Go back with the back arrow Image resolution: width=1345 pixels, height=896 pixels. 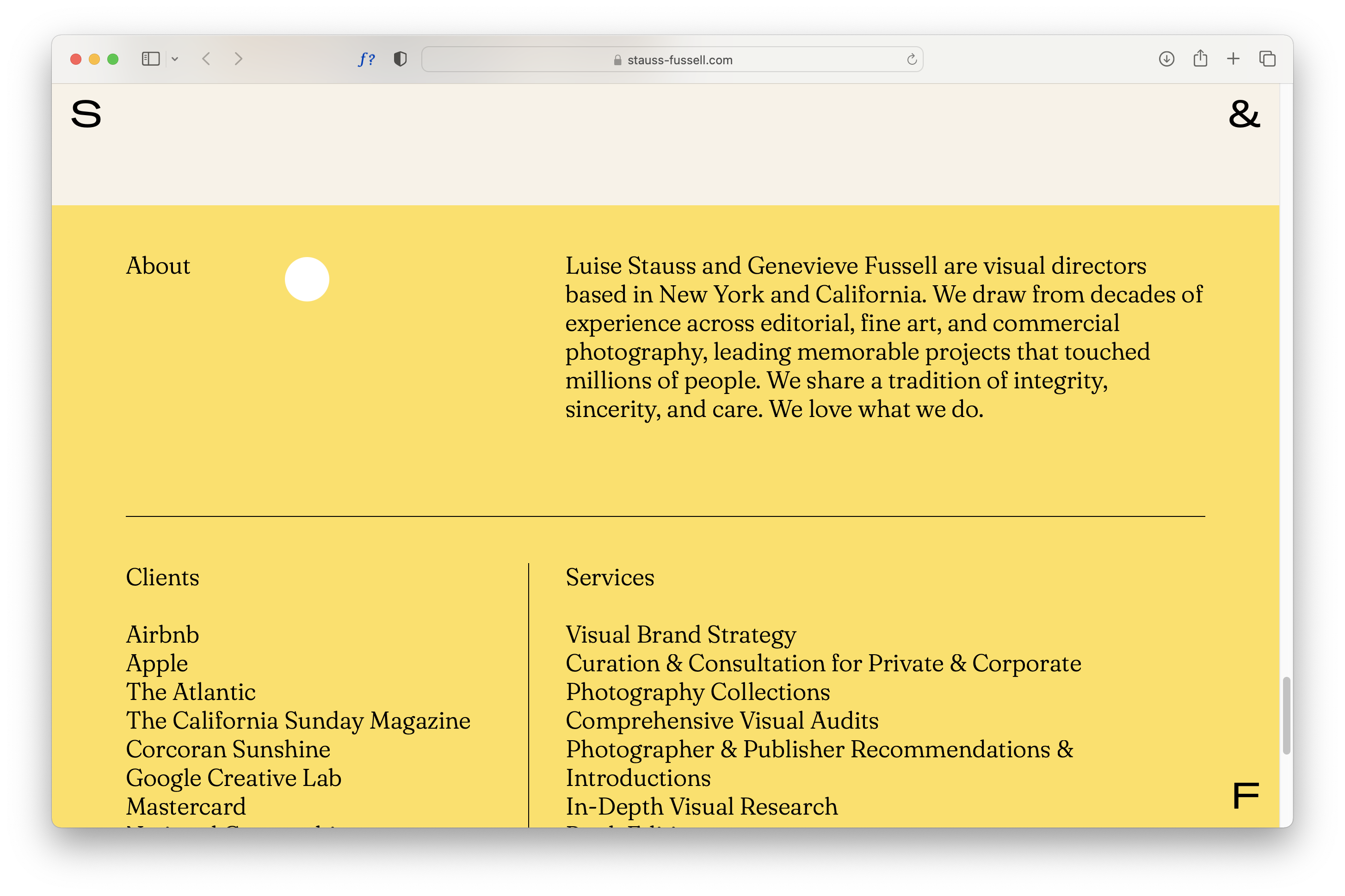[x=206, y=59]
